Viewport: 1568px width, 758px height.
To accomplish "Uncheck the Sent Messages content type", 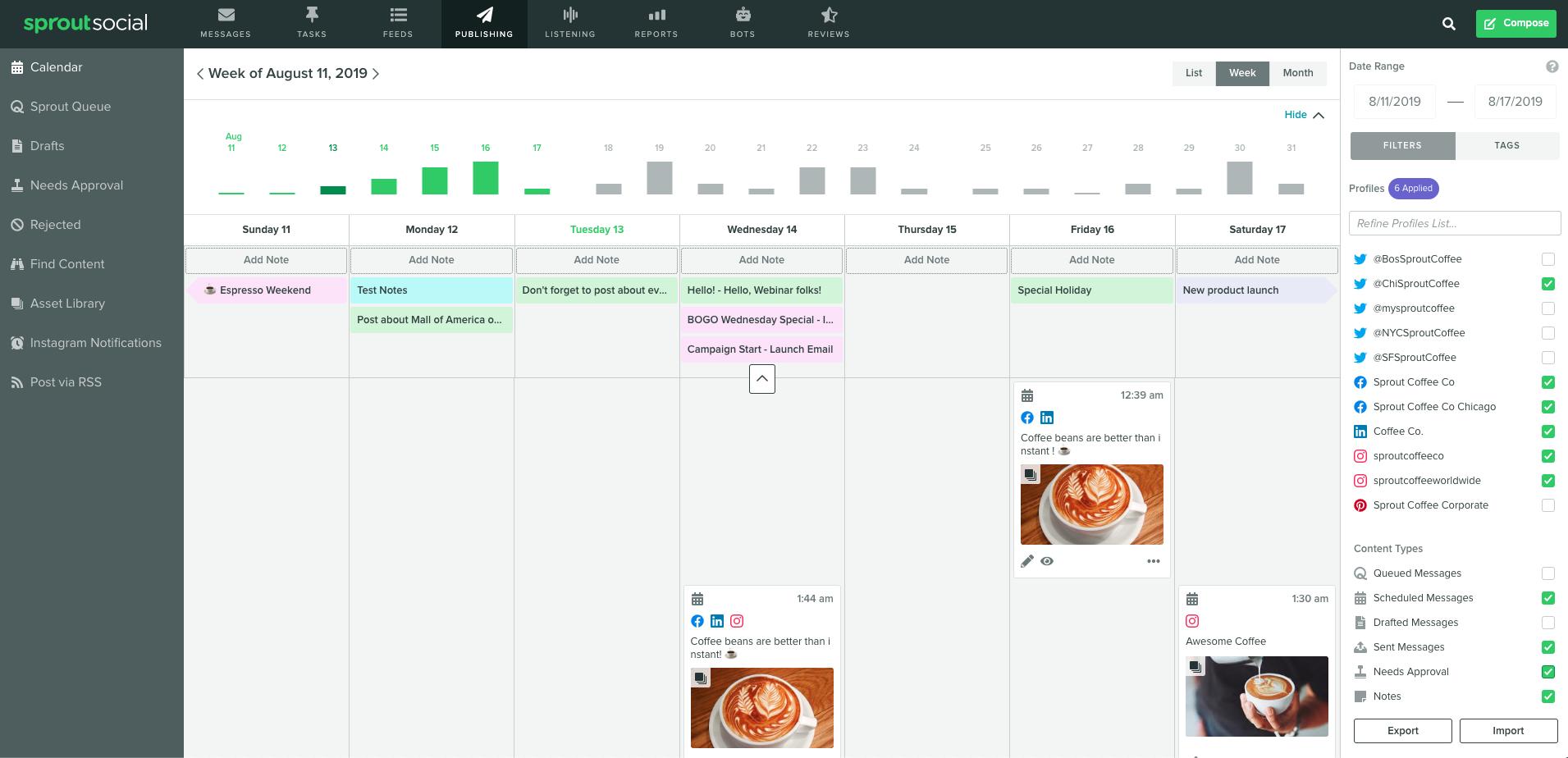I will point(1548,647).
